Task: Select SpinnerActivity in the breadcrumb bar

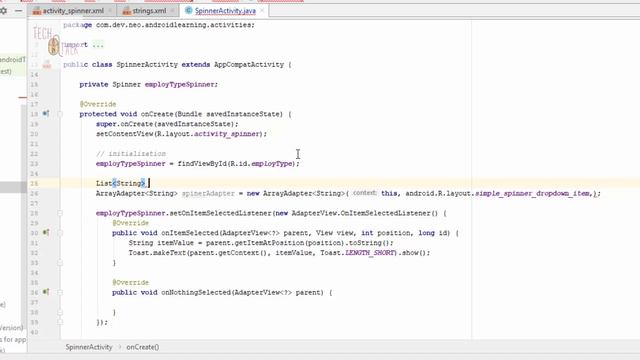Action: click(x=89, y=347)
